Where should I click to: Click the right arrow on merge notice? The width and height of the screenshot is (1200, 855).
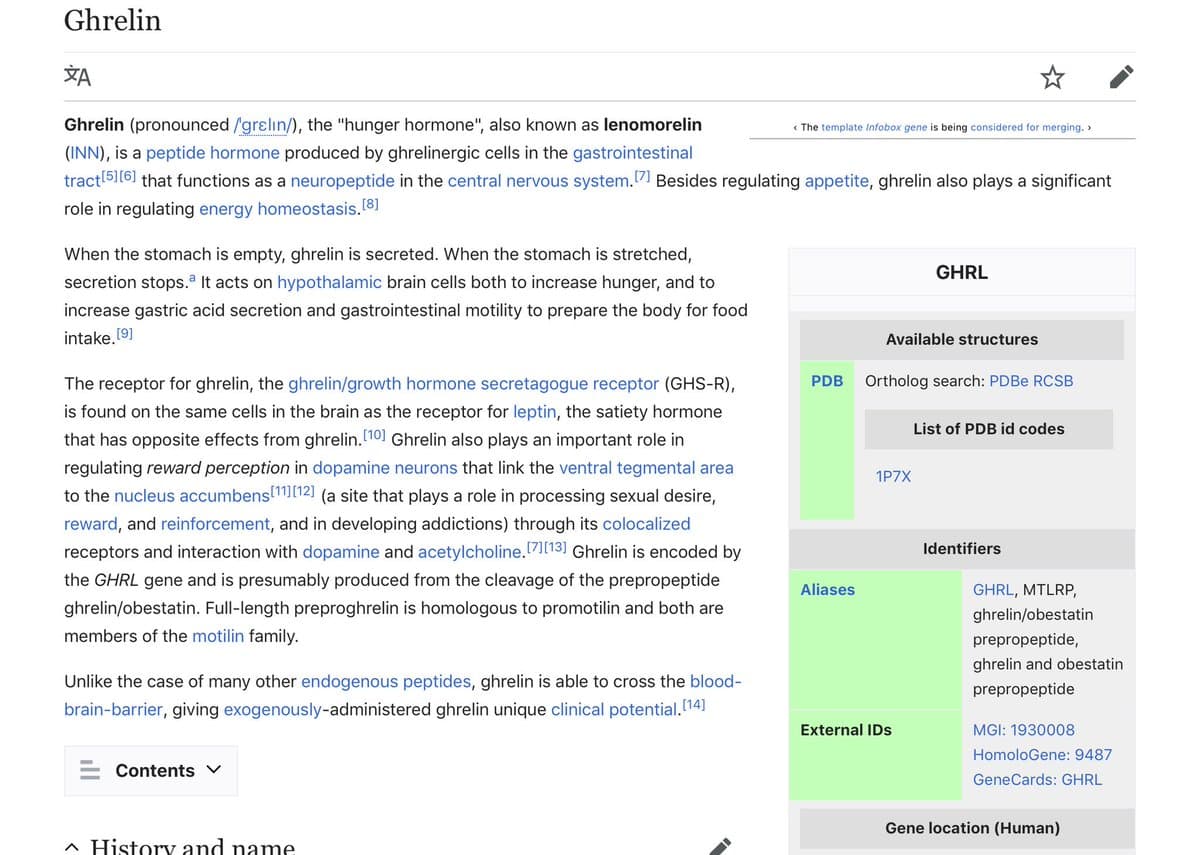(1089, 128)
